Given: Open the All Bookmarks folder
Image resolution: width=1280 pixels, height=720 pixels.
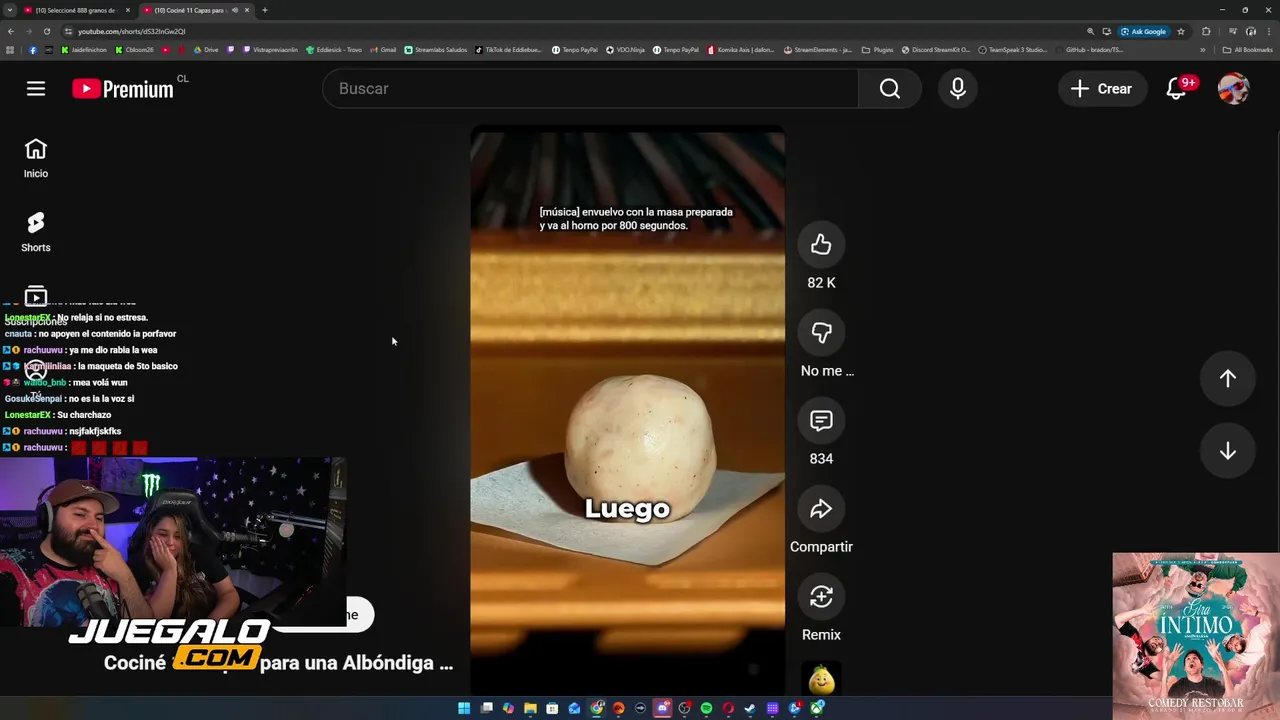Looking at the screenshot, I should (x=1247, y=50).
